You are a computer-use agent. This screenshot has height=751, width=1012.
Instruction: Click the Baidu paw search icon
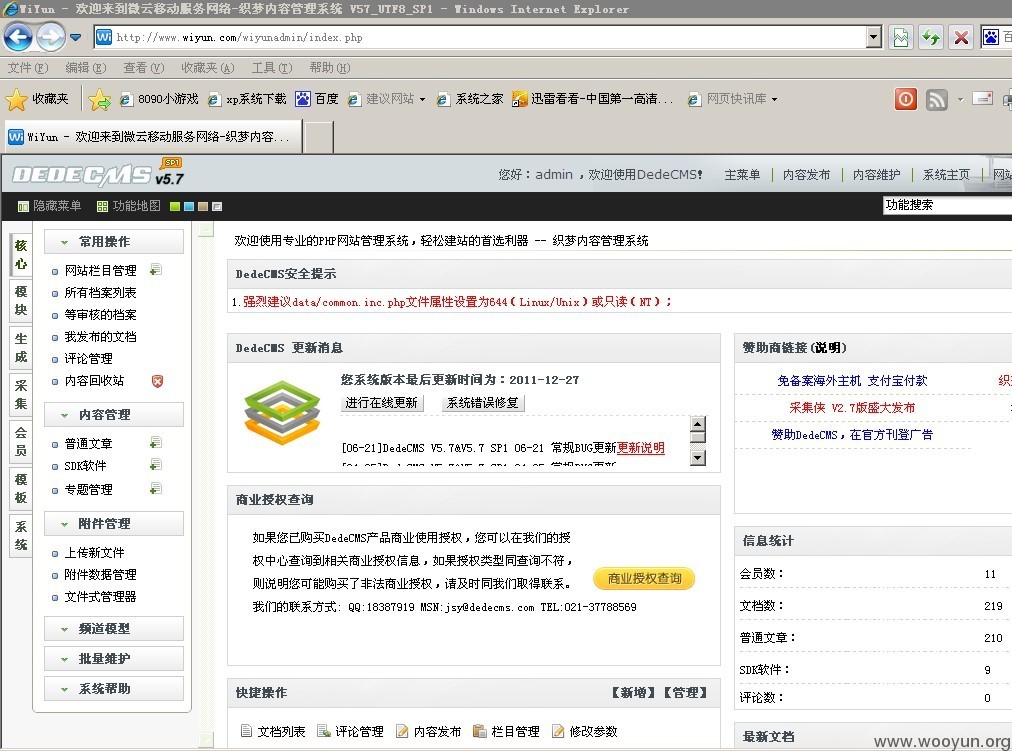coord(990,37)
